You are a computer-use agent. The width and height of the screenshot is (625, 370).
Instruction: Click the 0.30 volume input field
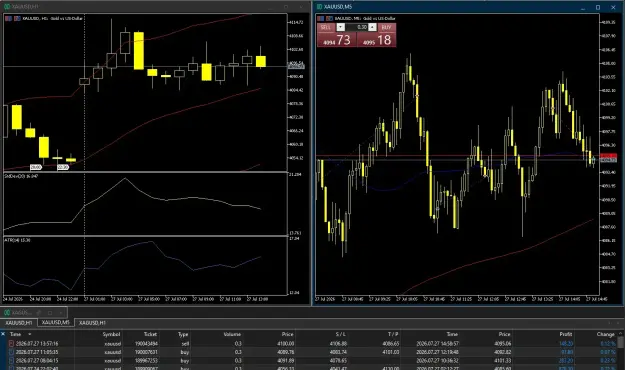click(x=356, y=27)
